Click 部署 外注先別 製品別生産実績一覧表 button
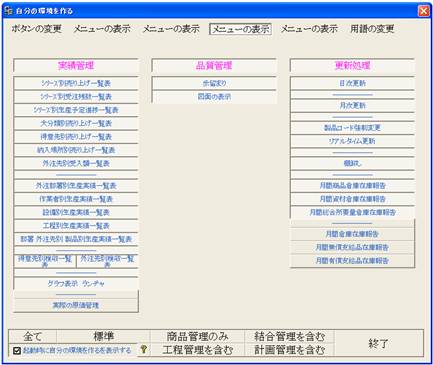433x365 pixels. click(x=76, y=239)
